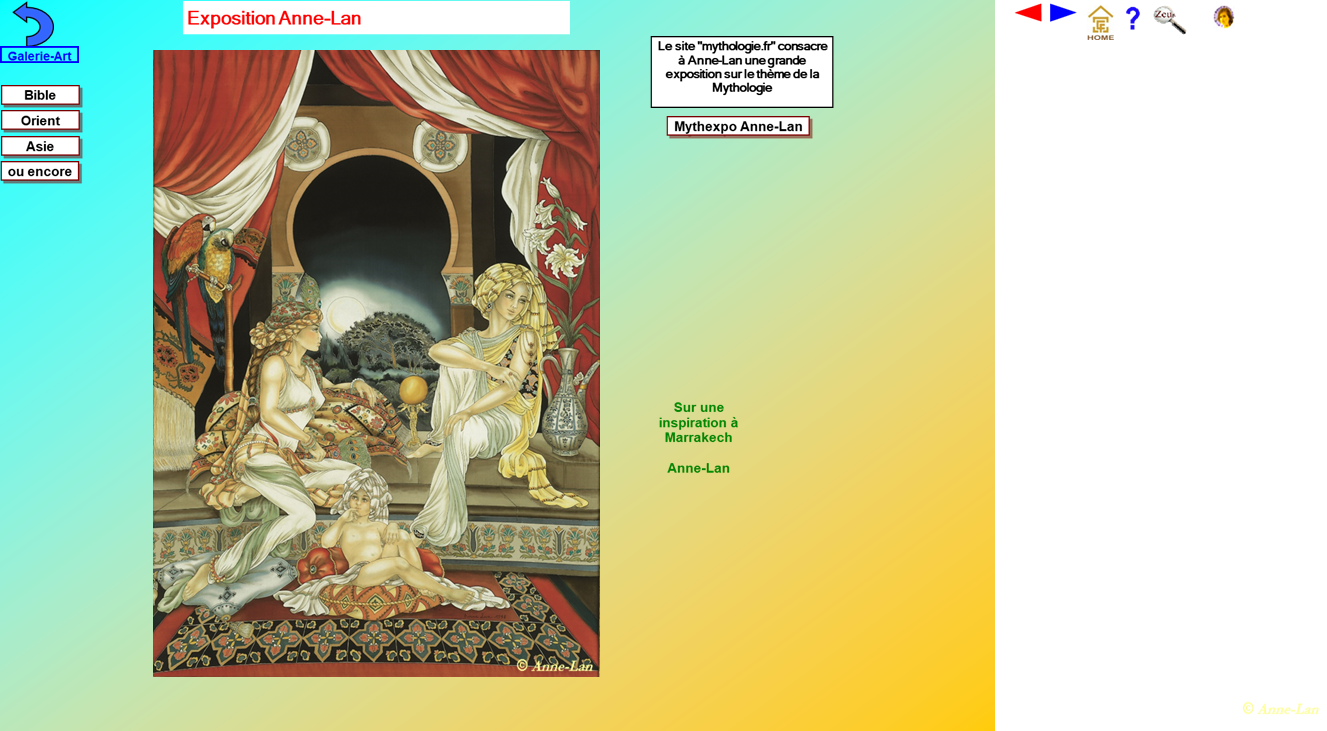The image size is (1327, 731).
Task: Go to the HOME house icon
Action: click(1100, 22)
